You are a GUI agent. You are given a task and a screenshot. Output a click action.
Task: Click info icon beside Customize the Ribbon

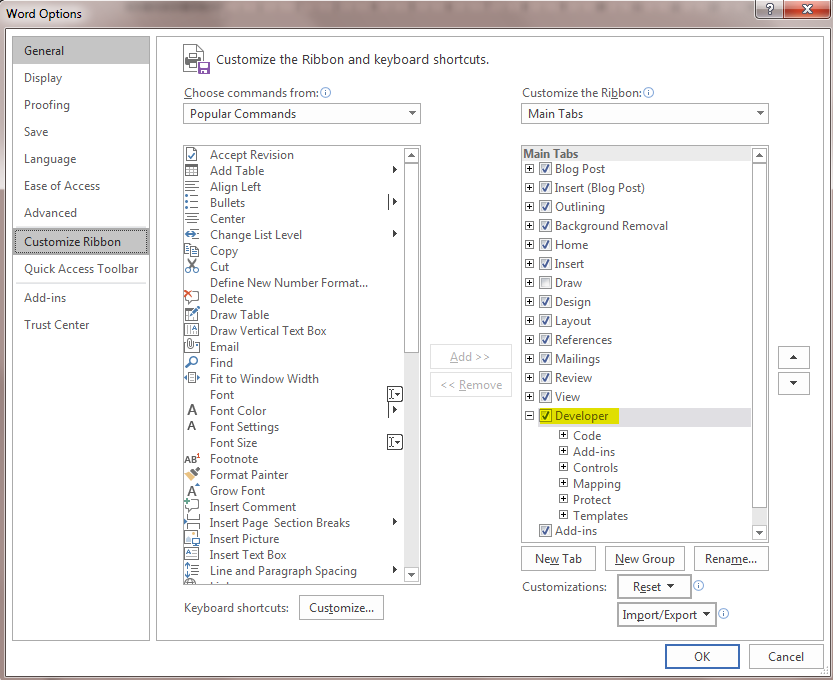click(649, 92)
